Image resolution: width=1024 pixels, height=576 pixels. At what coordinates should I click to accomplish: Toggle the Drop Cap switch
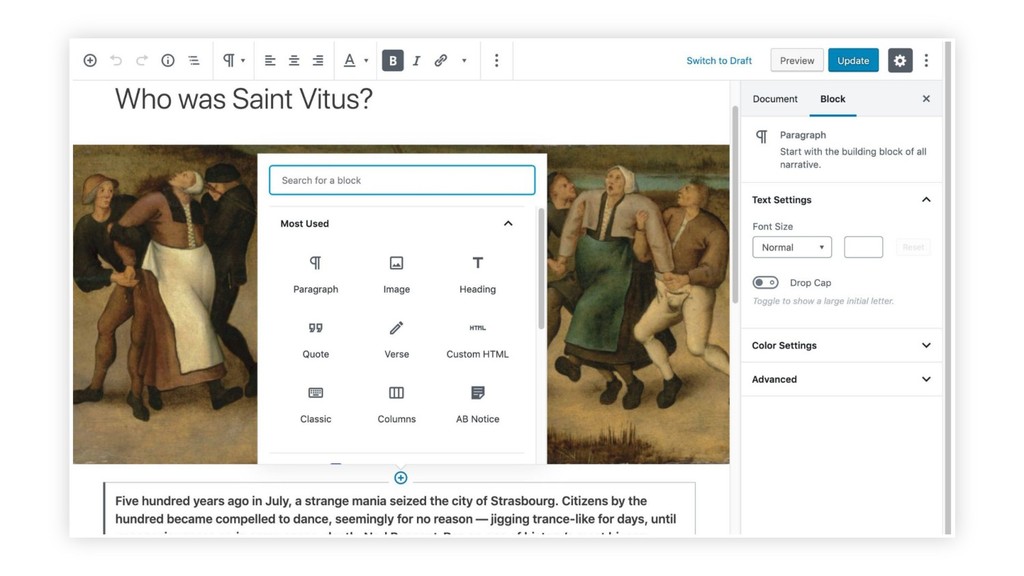(x=765, y=283)
